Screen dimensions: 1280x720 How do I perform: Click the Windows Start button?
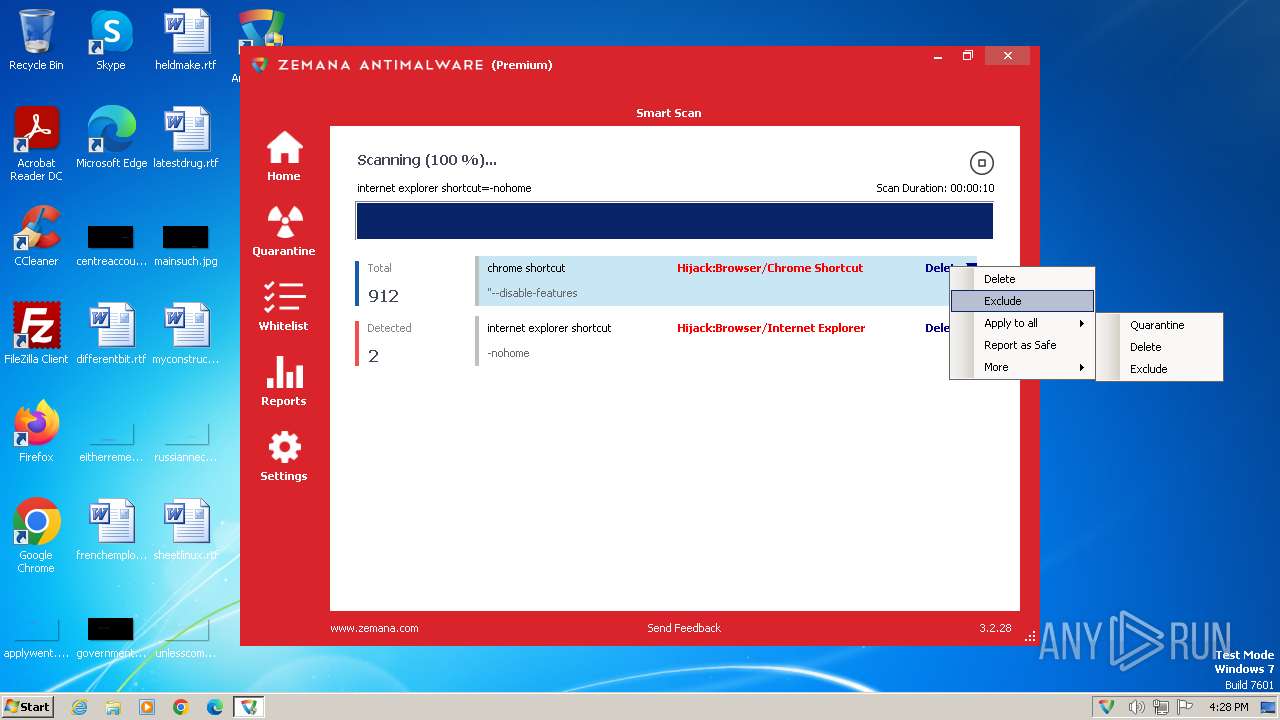28,706
